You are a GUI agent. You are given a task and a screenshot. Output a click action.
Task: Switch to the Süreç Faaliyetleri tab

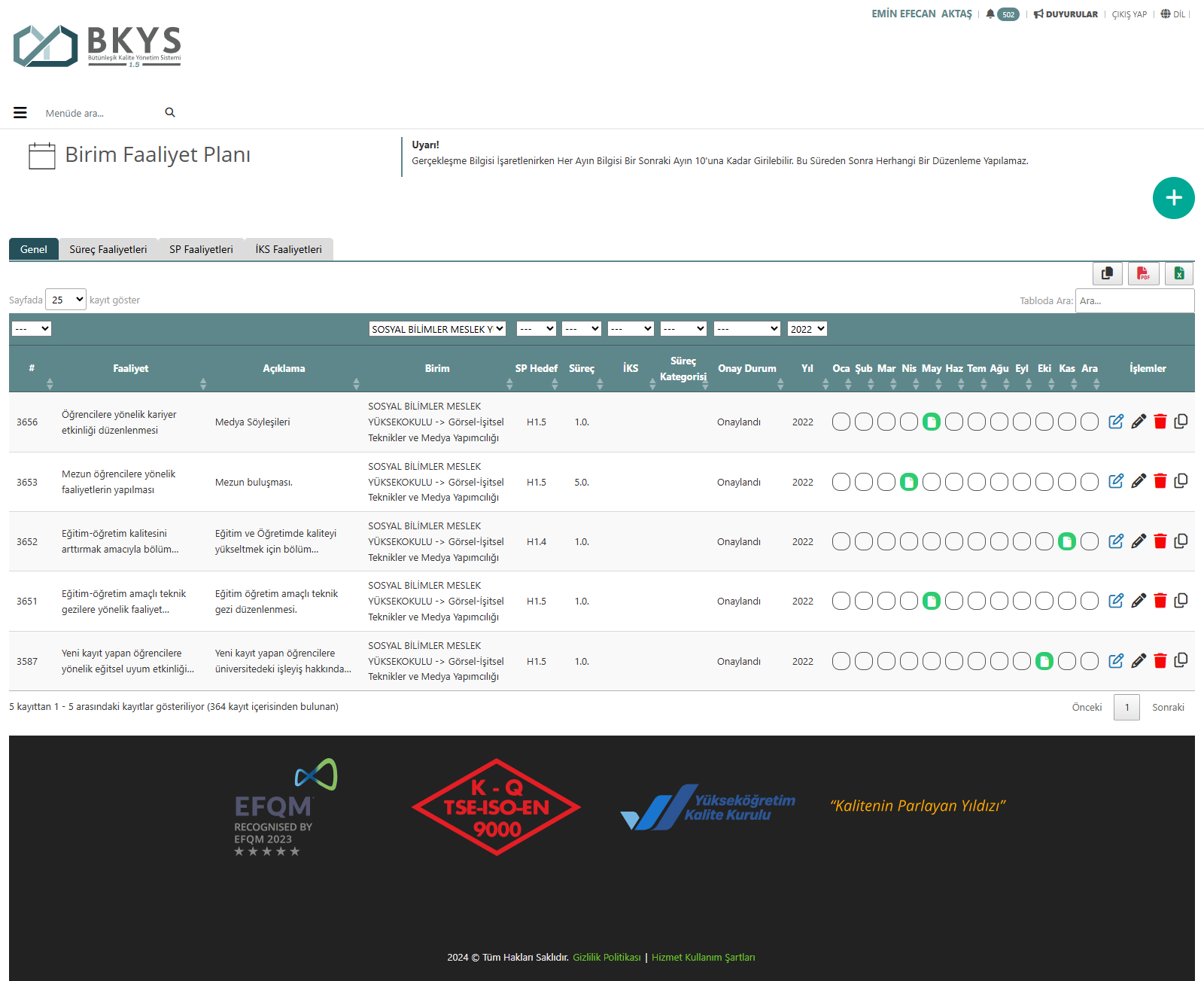(x=108, y=249)
